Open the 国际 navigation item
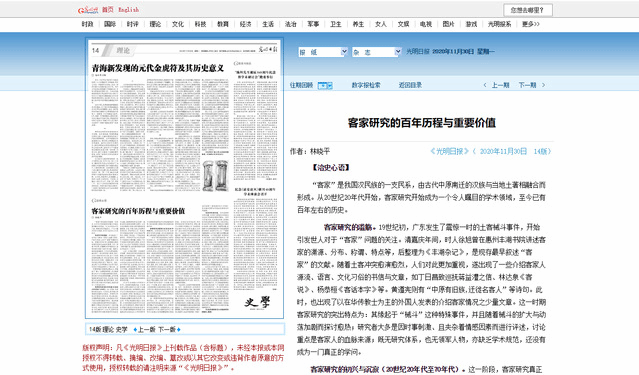This screenshot has width=639, height=375. coord(110,24)
